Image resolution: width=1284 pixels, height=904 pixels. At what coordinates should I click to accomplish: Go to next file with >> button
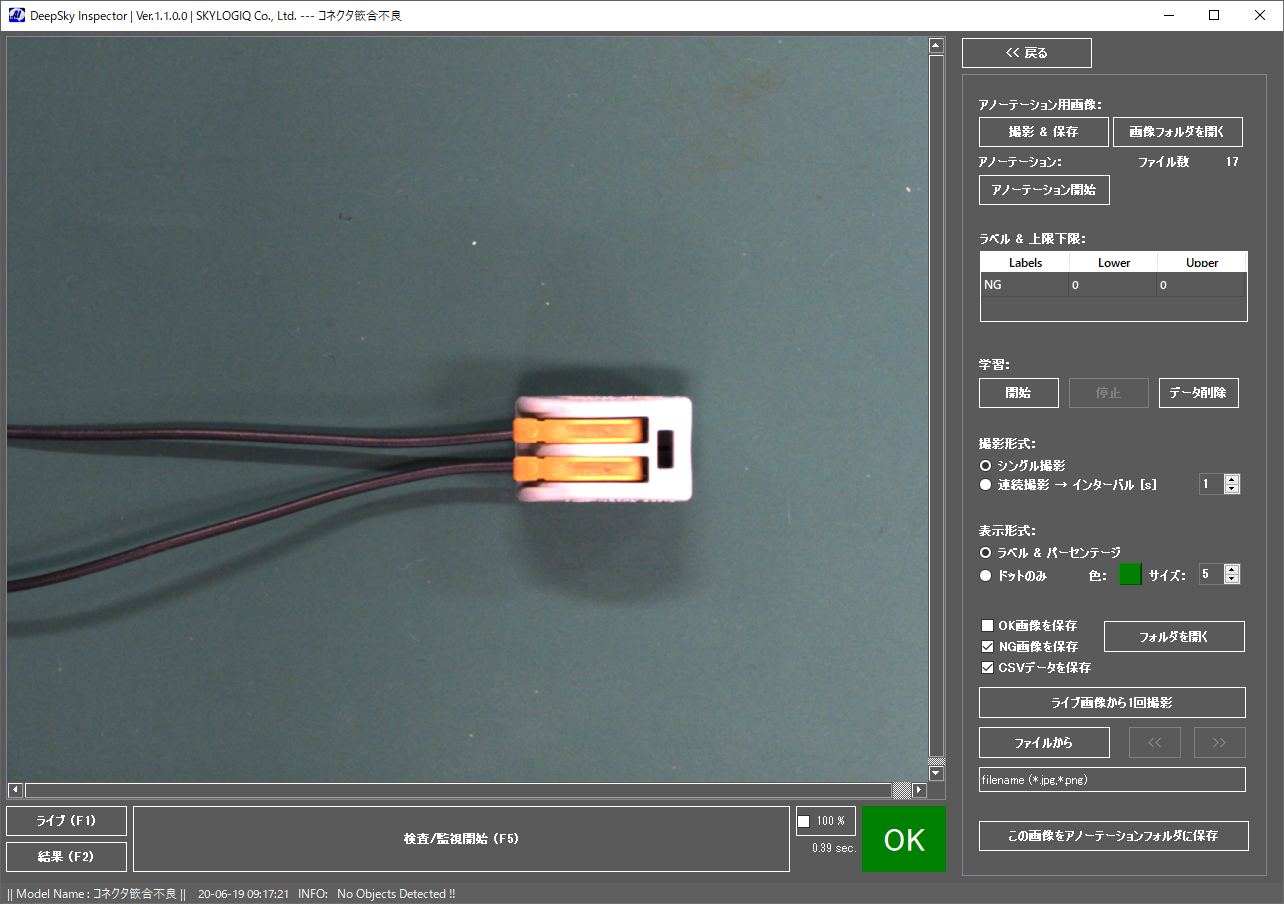click(x=1219, y=743)
